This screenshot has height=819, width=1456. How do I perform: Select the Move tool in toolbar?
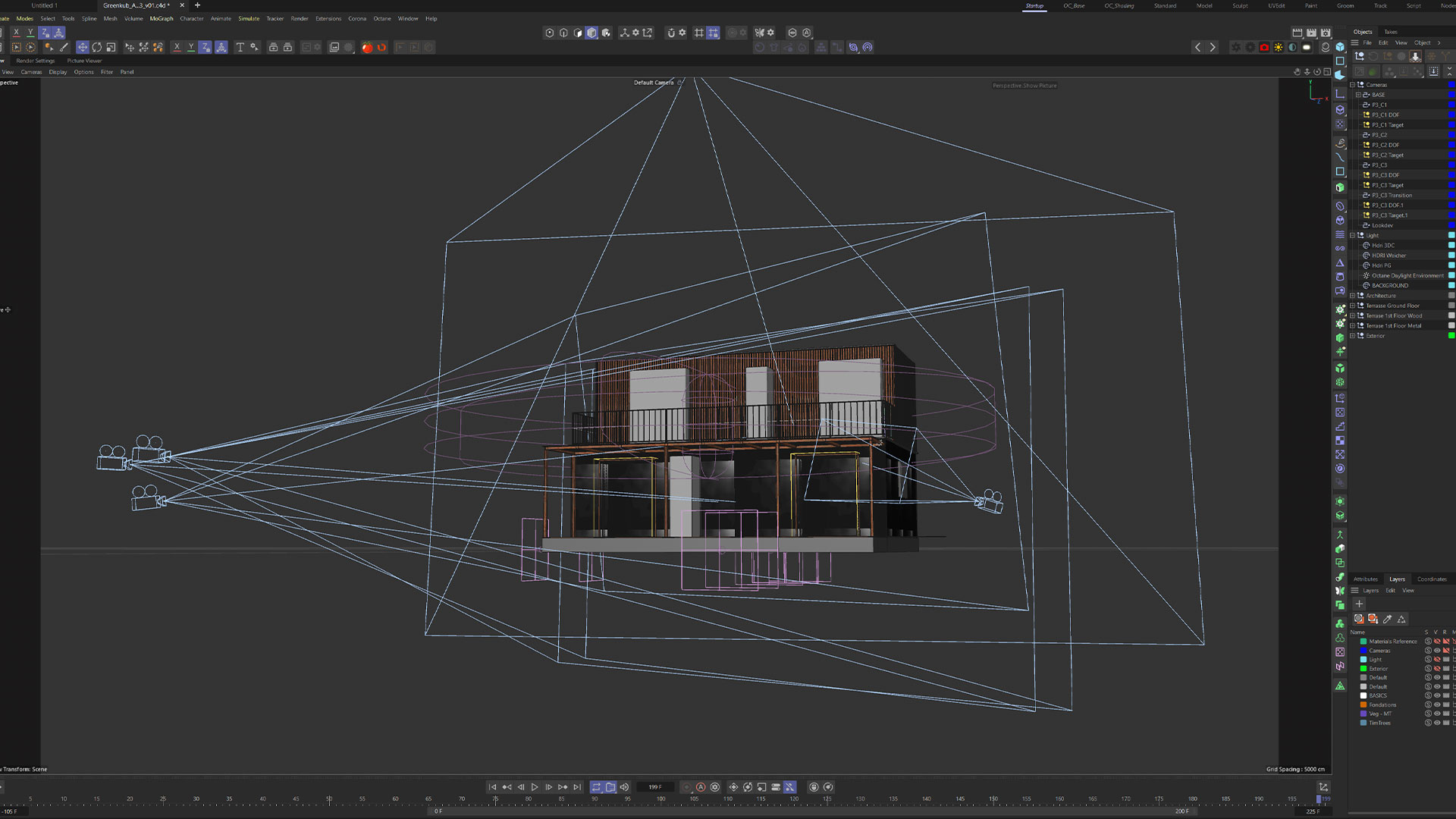83,47
